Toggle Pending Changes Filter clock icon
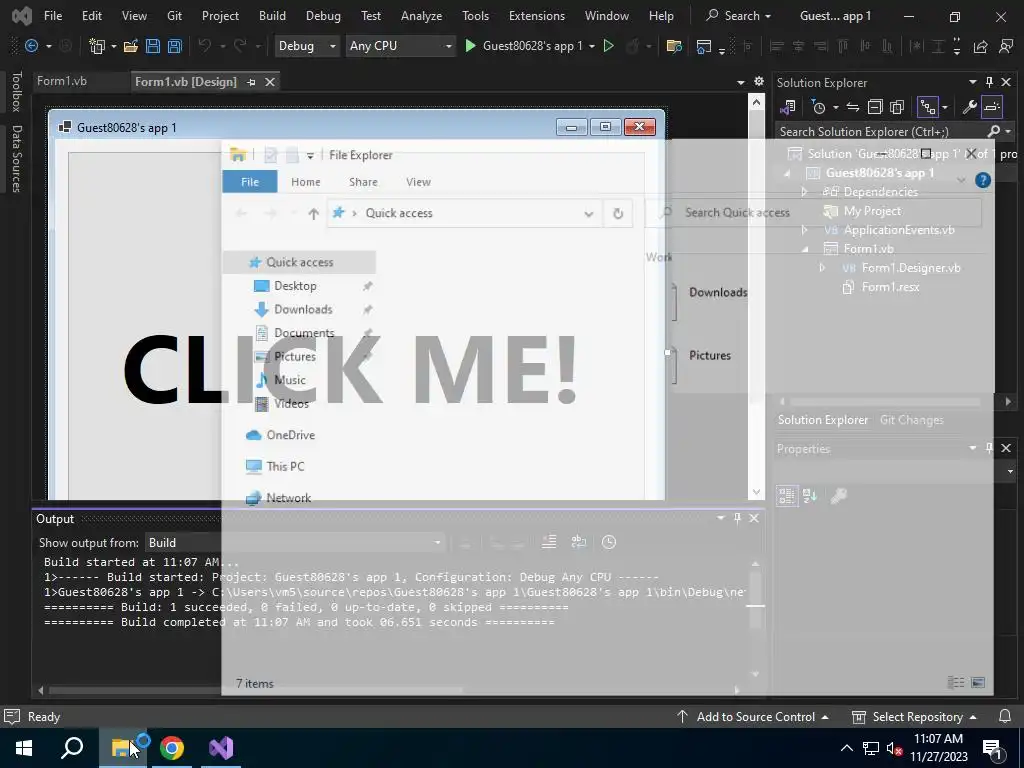This screenshot has height=768, width=1024. 818,106
